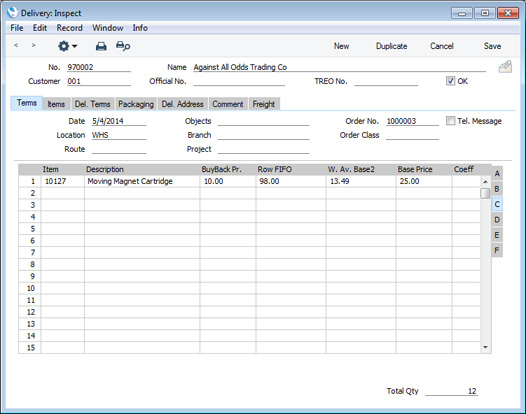
Task: Enable the Tel. Message checkbox
Action: (x=451, y=121)
